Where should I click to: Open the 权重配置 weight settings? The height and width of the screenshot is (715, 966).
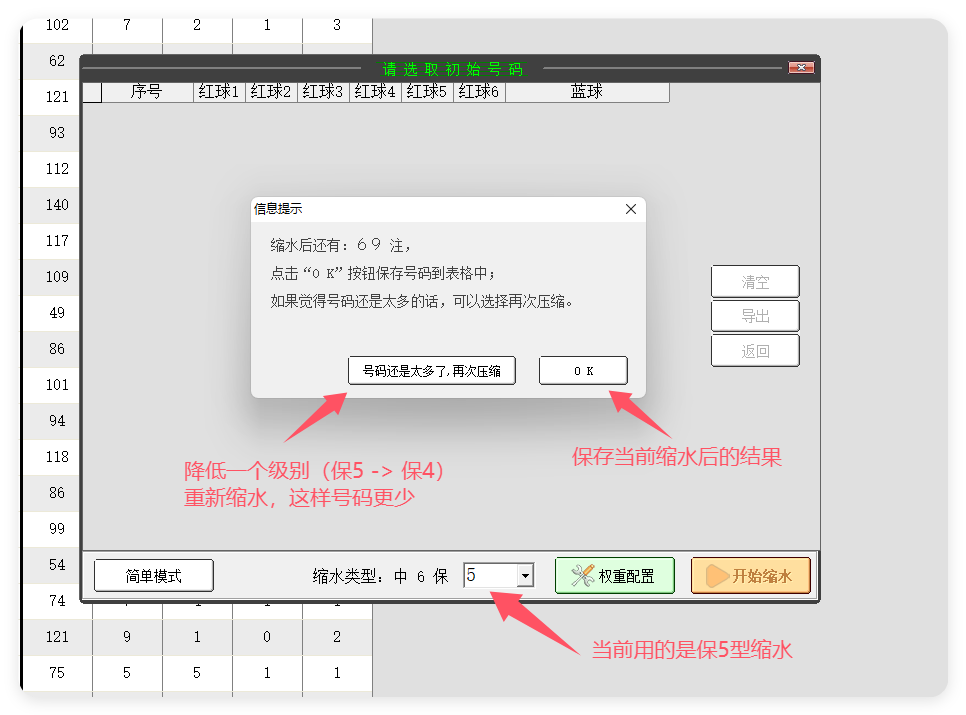coord(614,575)
